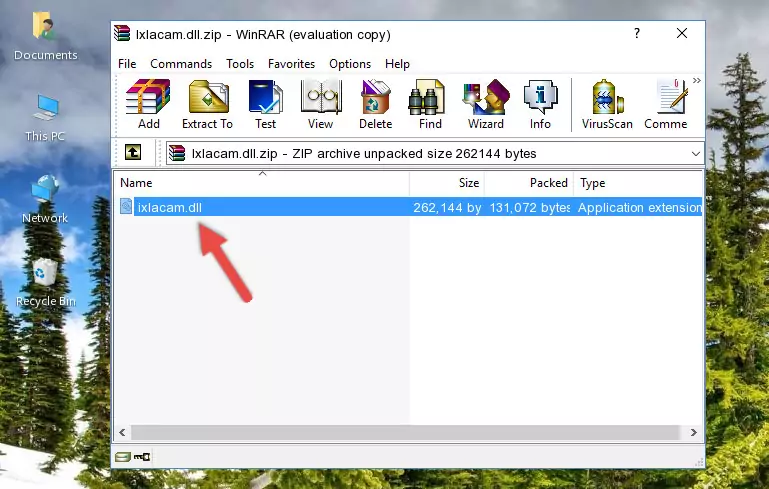Viewport: 769px width, 489px height.
Task: Select the Network desktop icon
Action: click(45, 199)
